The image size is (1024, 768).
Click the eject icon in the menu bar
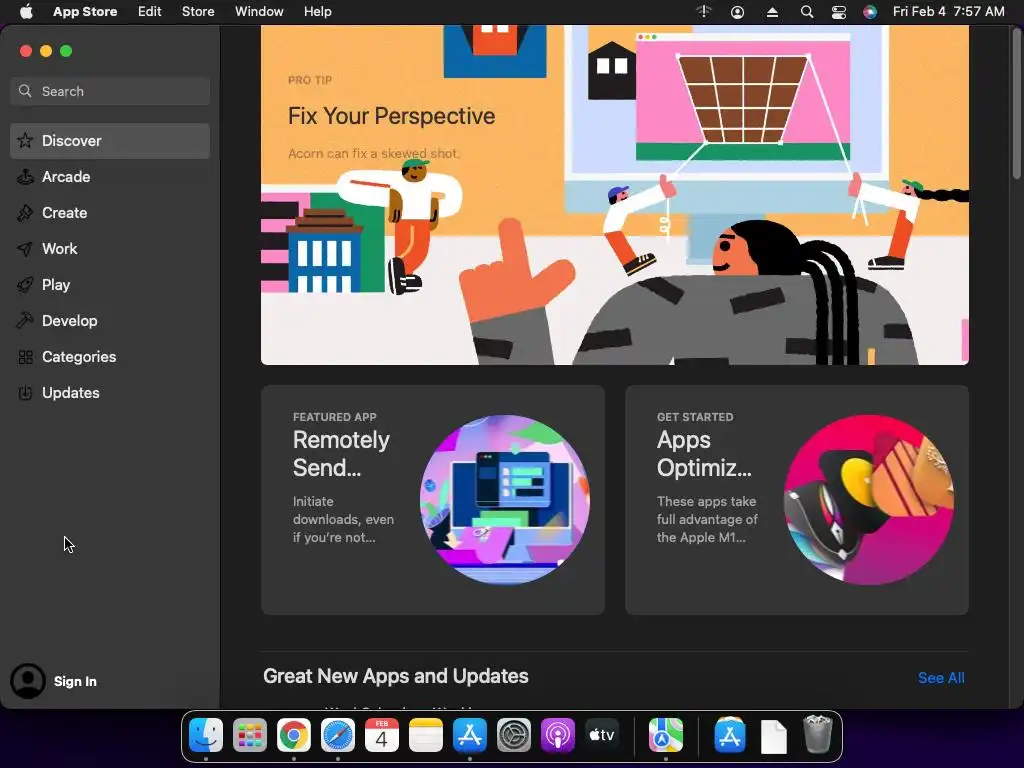tap(772, 12)
